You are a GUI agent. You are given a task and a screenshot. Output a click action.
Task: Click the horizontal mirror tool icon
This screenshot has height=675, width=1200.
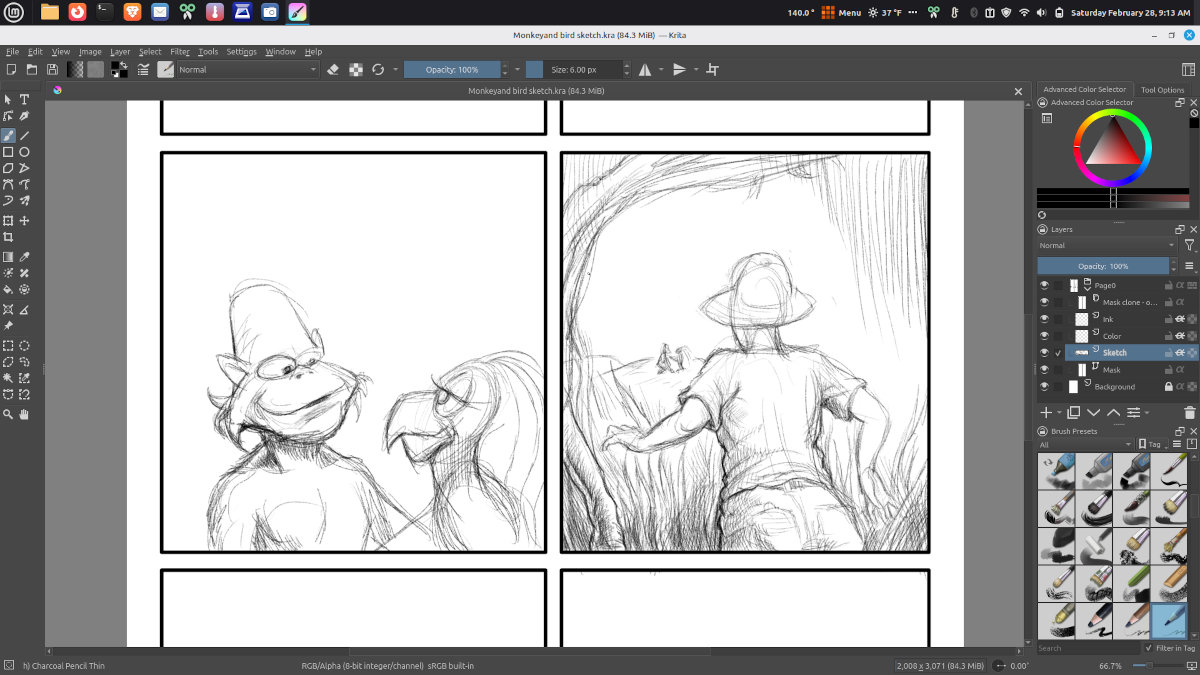[645, 70]
